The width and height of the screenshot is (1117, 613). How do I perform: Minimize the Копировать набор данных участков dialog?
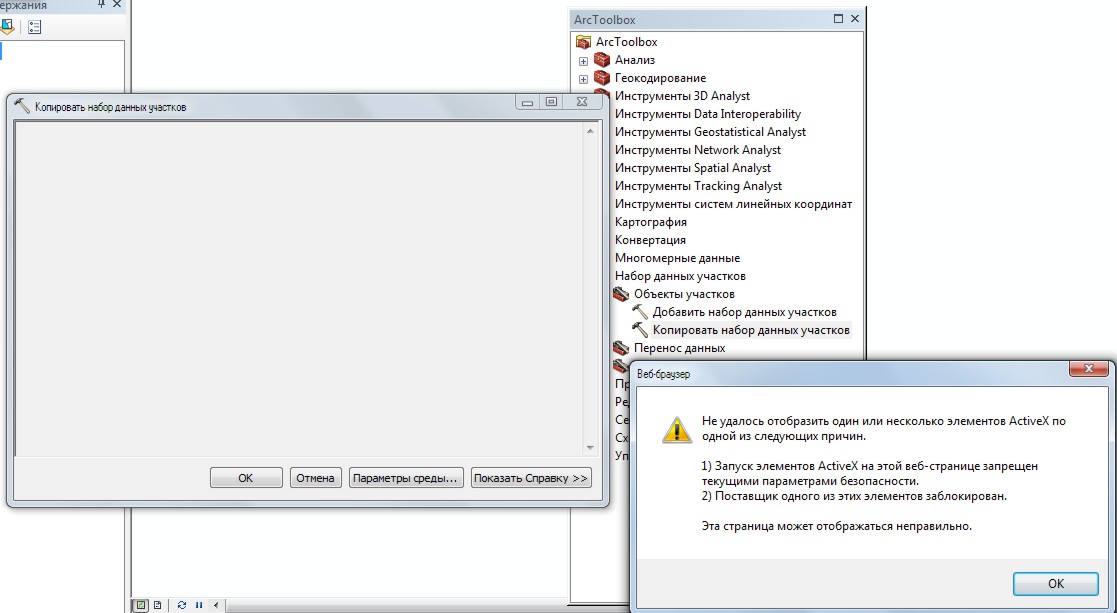tap(528, 103)
